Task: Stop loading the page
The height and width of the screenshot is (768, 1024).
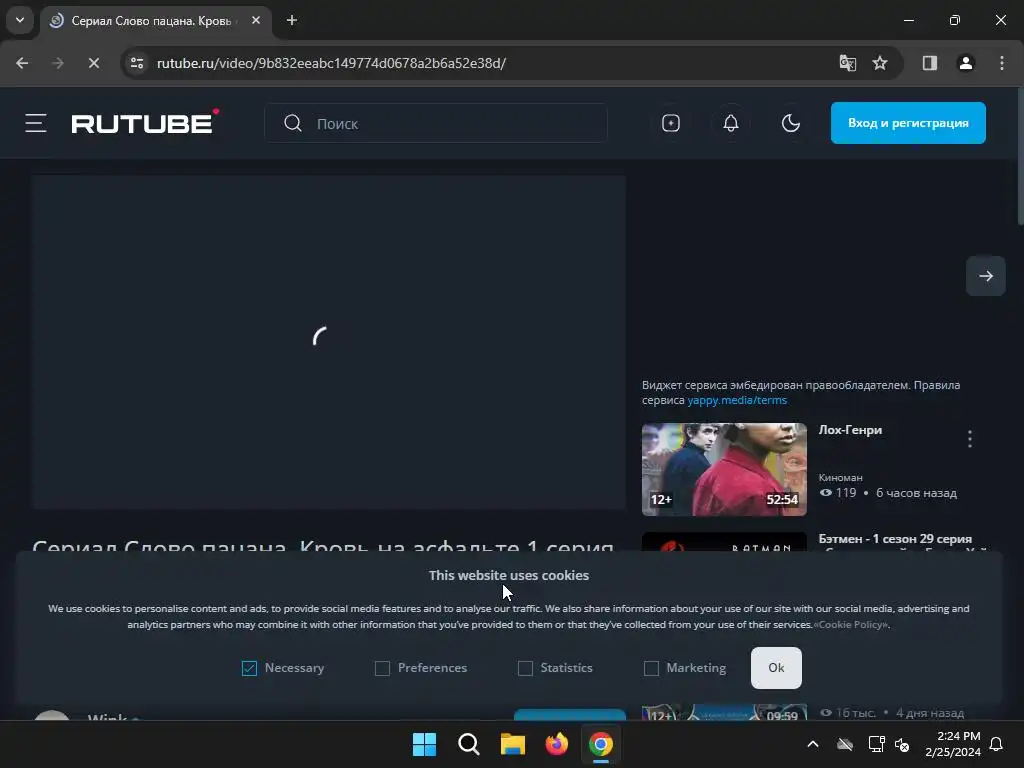Action: [x=93, y=63]
